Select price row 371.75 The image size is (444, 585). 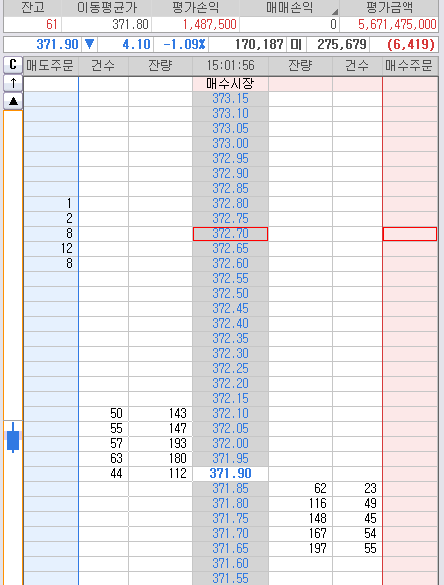coord(230,519)
